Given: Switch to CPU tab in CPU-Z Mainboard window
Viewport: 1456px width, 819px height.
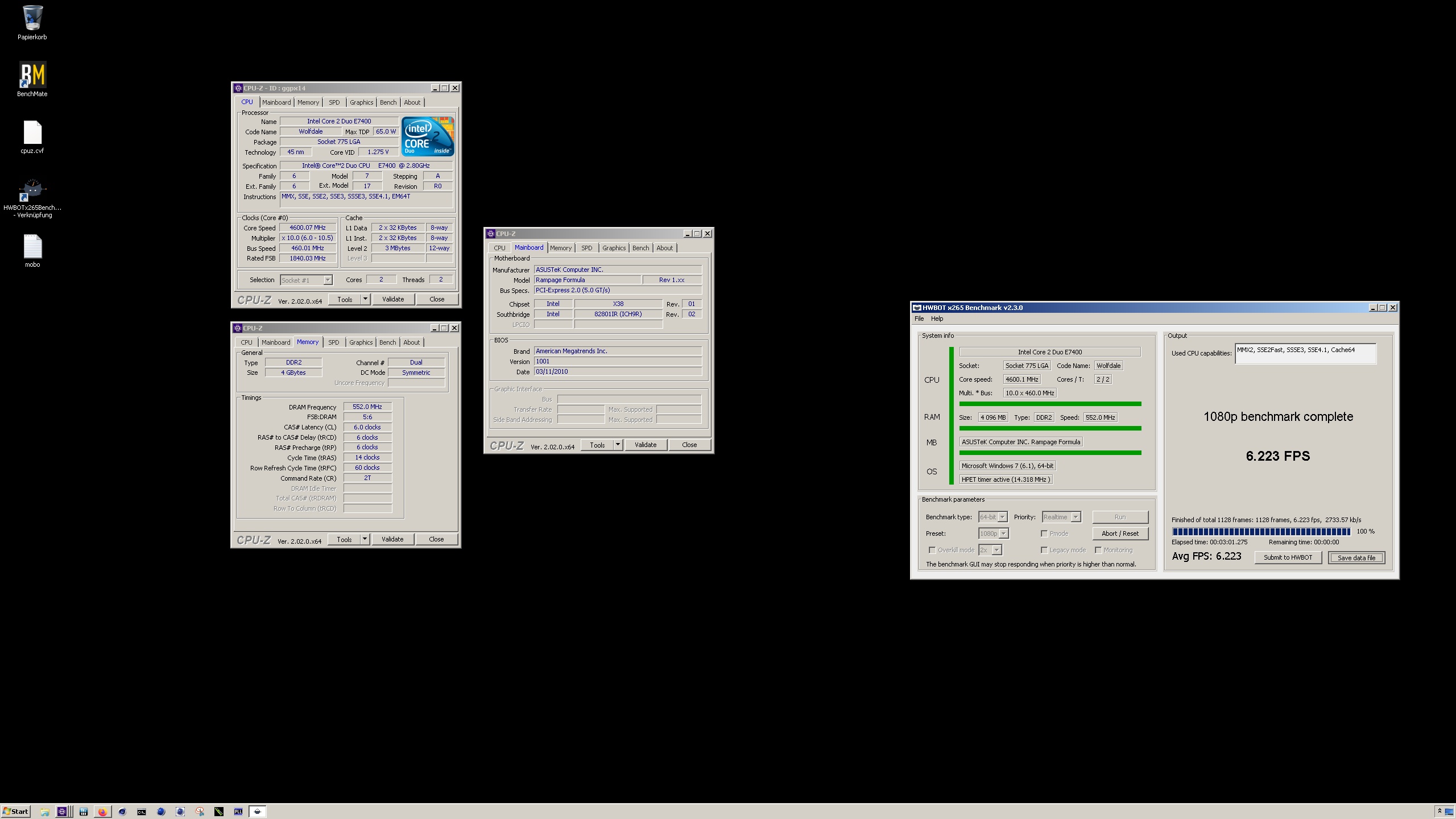Looking at the screenshot, I should (499, 248).
